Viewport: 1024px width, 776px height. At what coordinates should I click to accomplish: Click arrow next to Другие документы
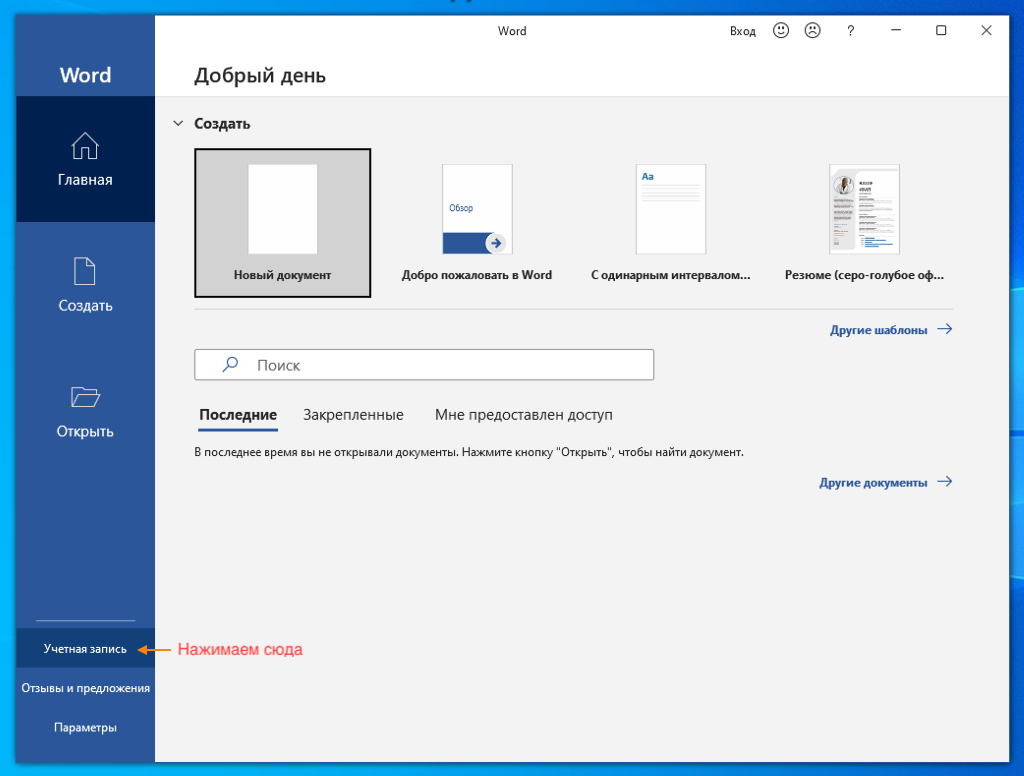(x=944, y=482)
